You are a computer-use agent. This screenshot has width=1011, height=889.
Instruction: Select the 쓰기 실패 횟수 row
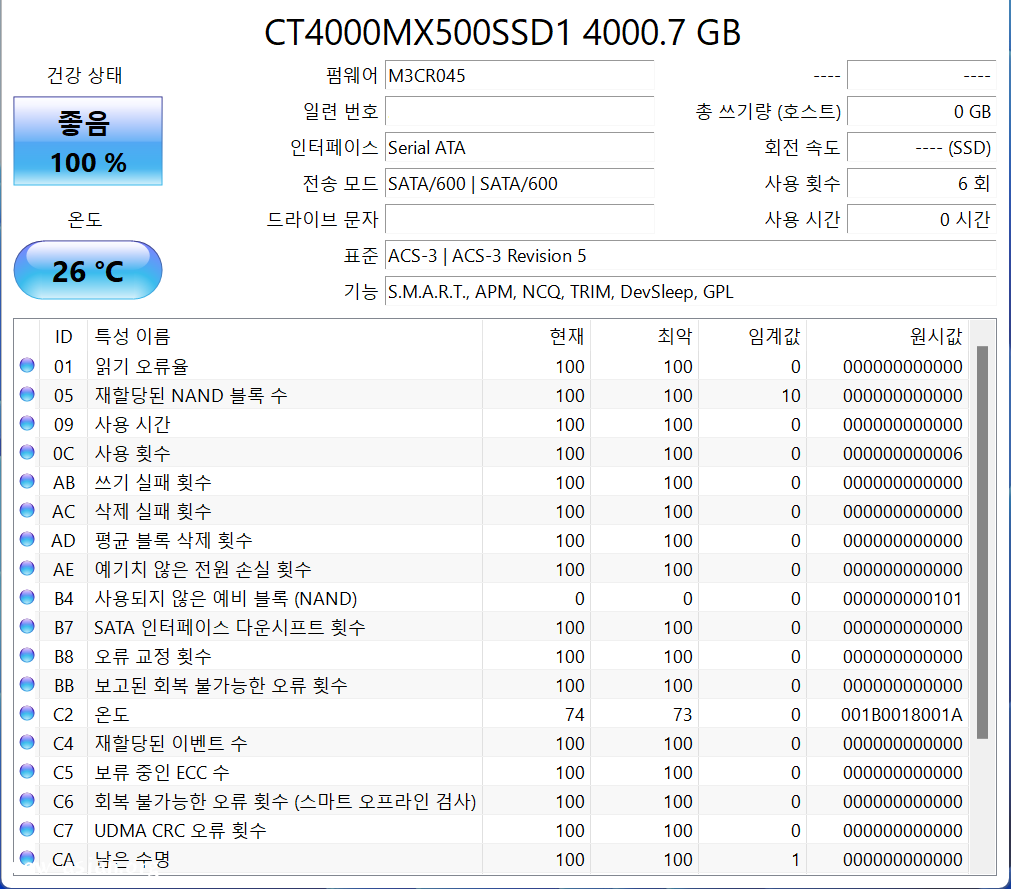tap(491, 482)
